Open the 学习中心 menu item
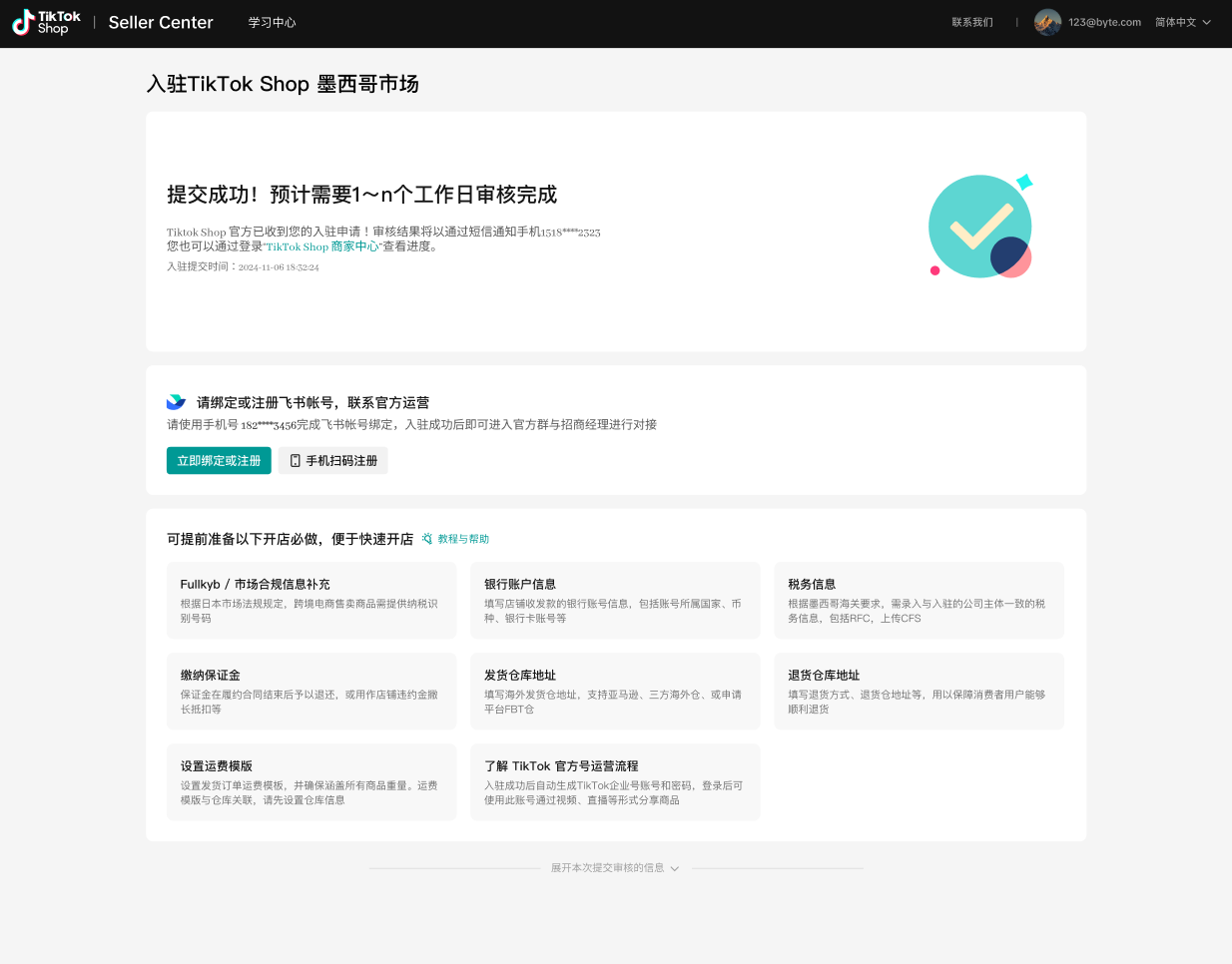The width and height of the screenshot is (1232, 964). [x=273, y=22]
